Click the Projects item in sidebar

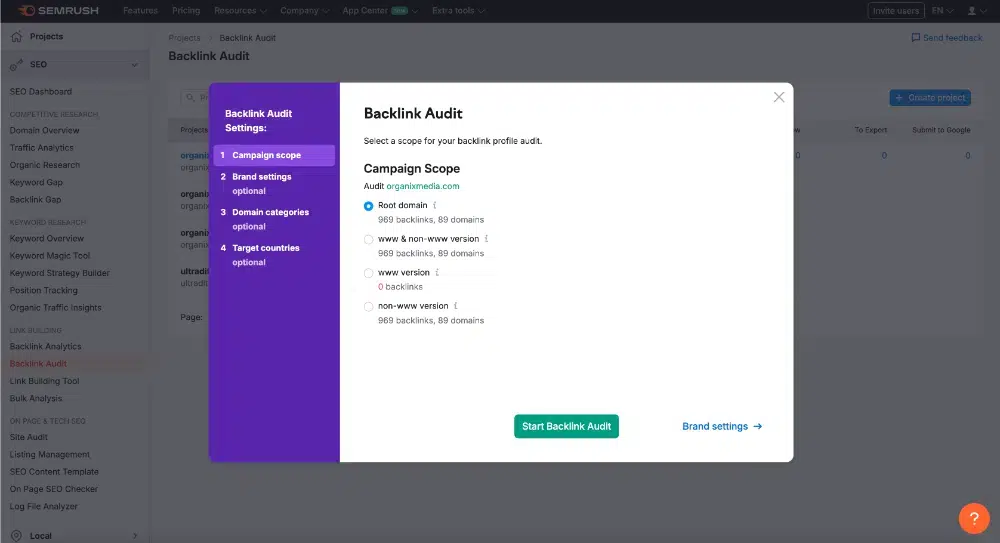click(x=47, y=36)
